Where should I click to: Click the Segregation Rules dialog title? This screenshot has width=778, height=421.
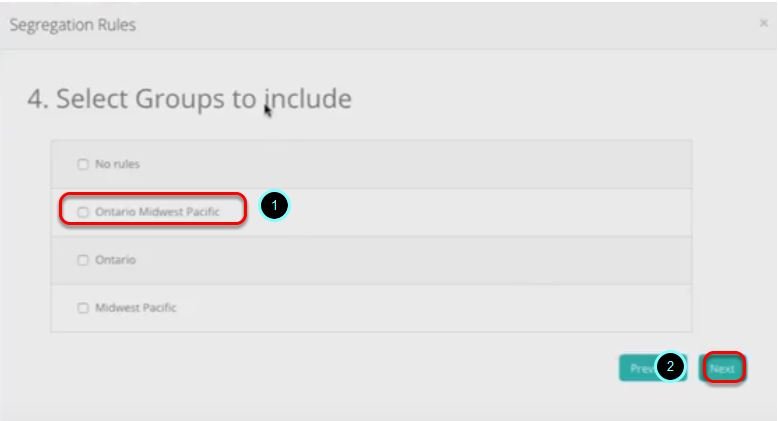72,24
